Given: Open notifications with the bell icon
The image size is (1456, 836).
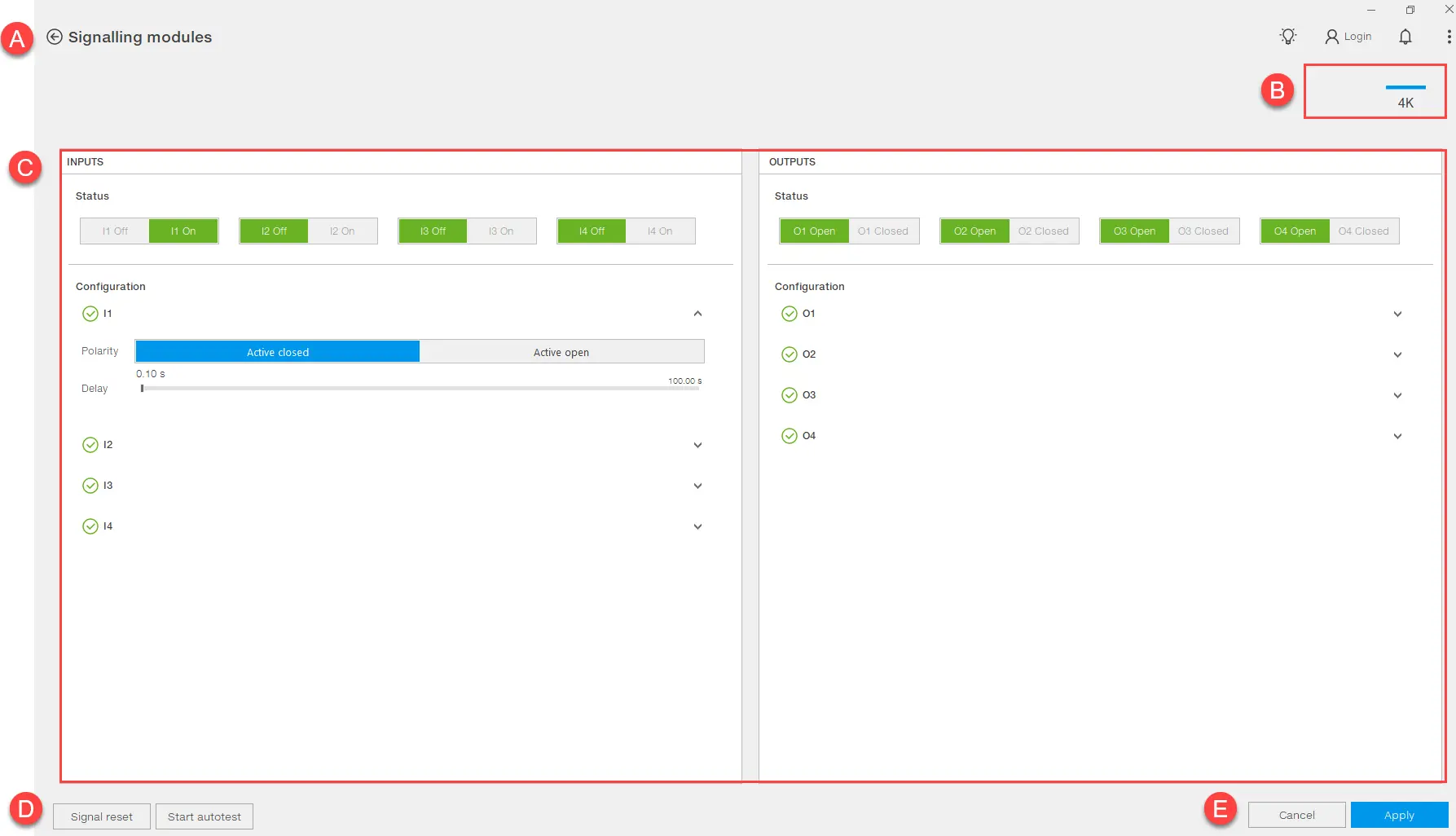Looking at the screenshot, I should tap(1405, 37).
